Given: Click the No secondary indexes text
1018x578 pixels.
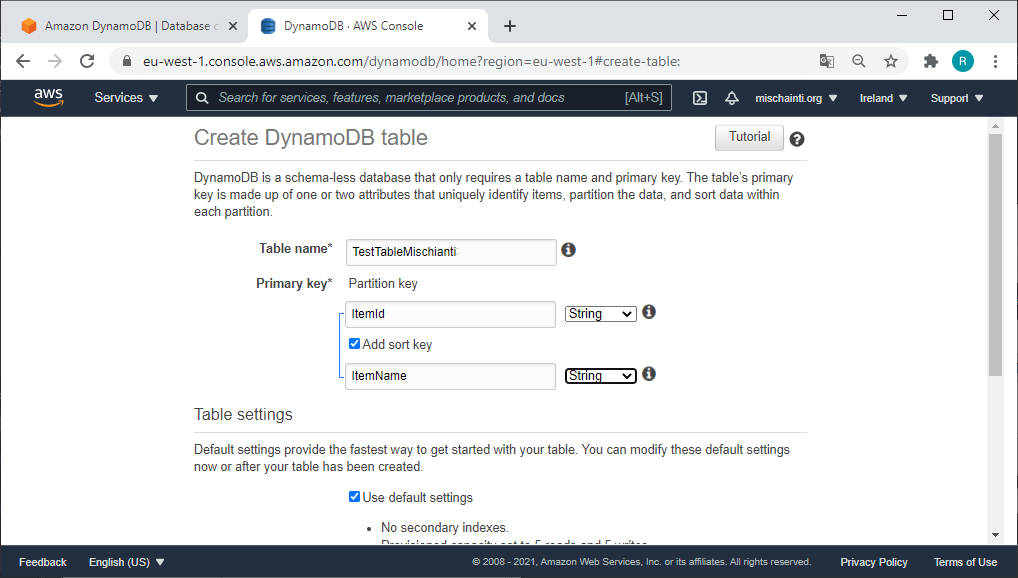Looking at the screenshot, I should 445,527.
